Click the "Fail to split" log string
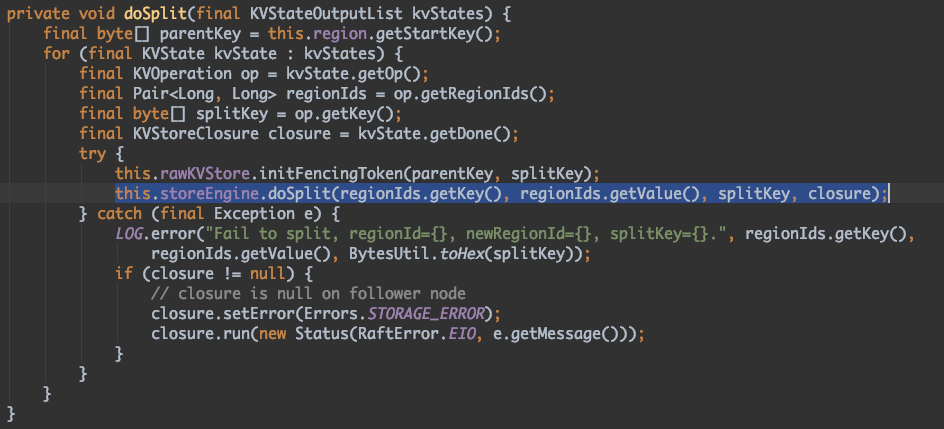The image size is (944, 429). tap(467, 233)
